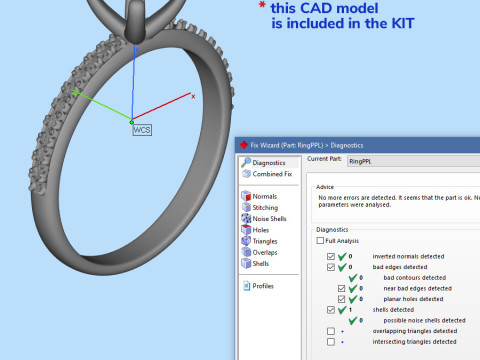Image resolution: width=480 pixels, height=360 pixels.
Task: Go to the Triangles page label
Action: (265, 241)
